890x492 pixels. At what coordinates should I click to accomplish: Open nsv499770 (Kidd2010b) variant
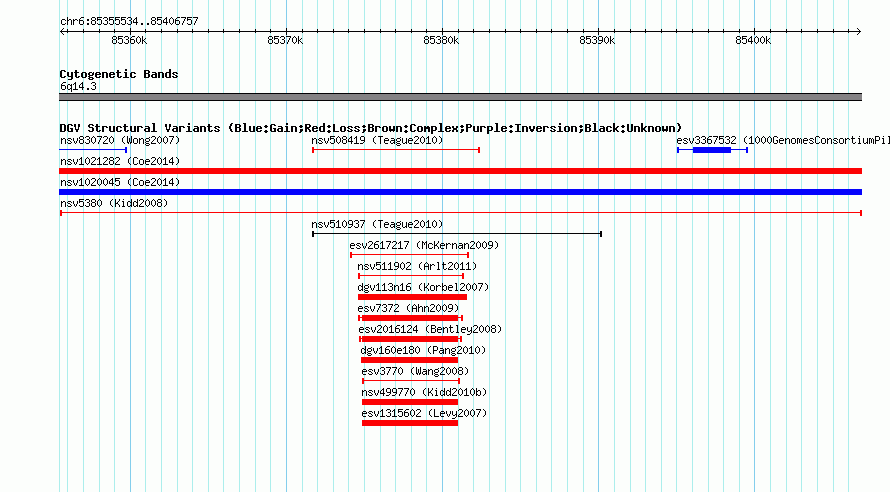coord(425,392)
